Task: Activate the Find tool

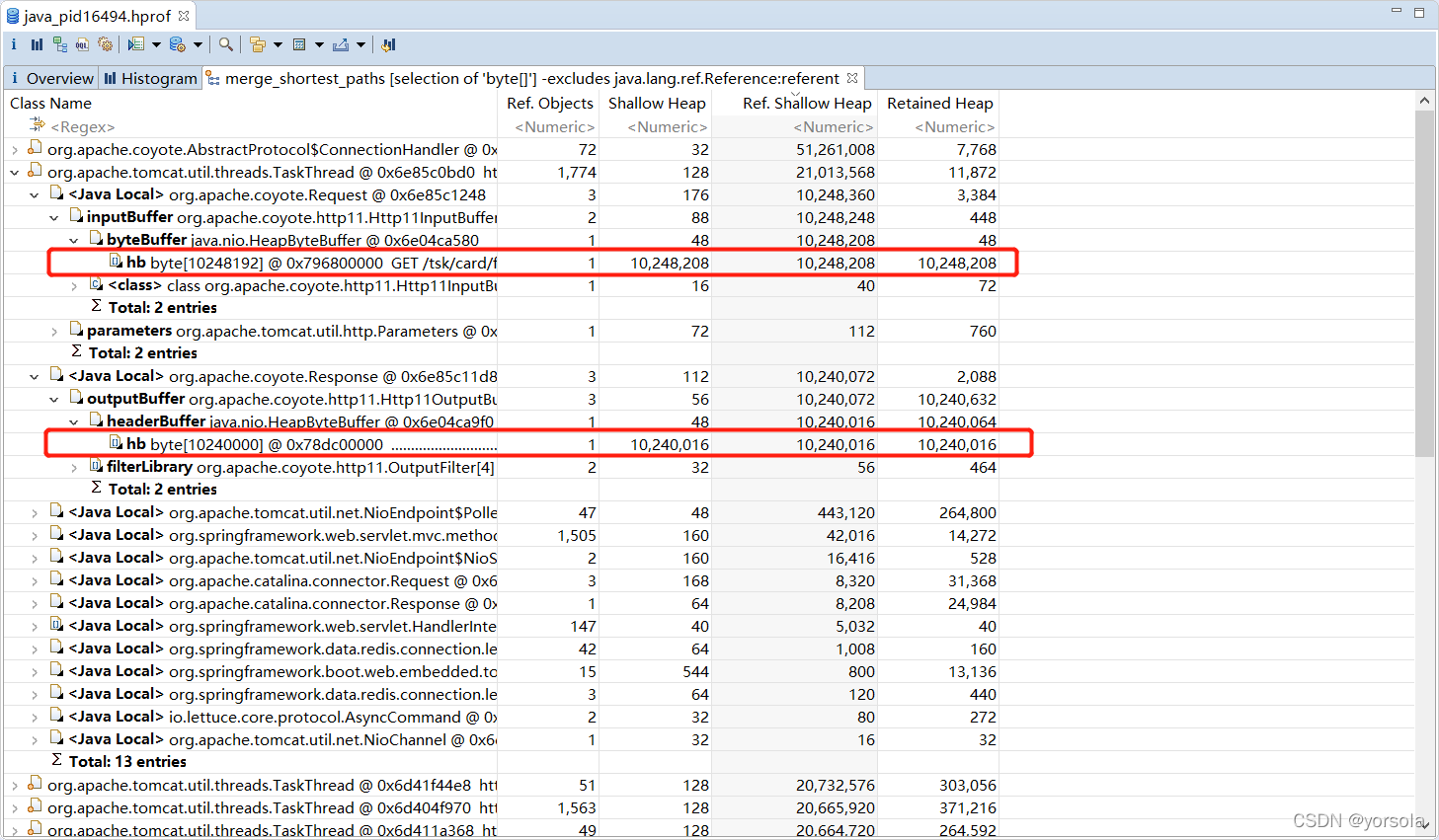Action: click(226, 44)
